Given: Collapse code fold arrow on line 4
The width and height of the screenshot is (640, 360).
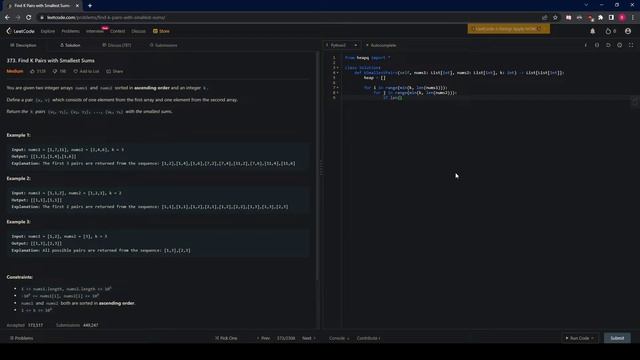Looking at the screenshot, I should coord(338,73).
